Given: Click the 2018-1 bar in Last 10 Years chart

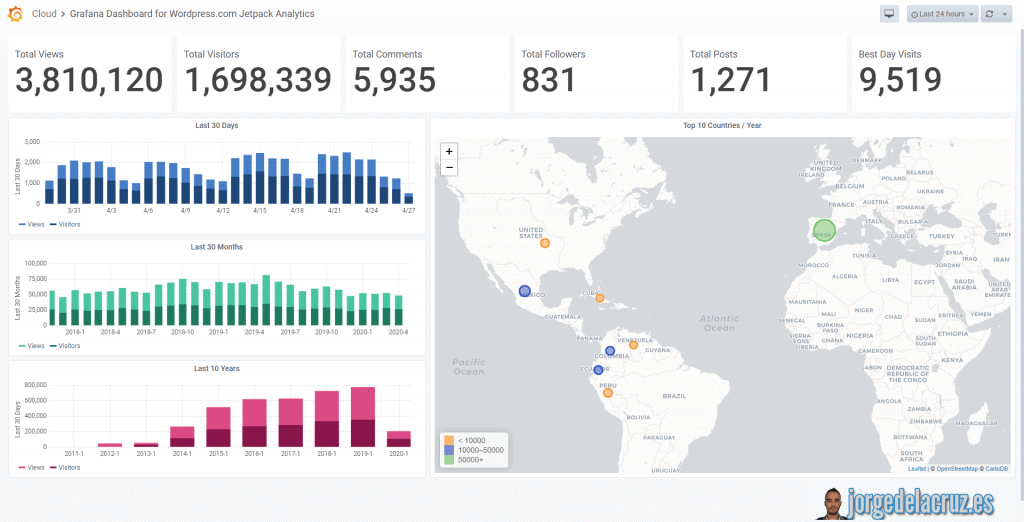Looking at the screenshot, I should point(327,419).
